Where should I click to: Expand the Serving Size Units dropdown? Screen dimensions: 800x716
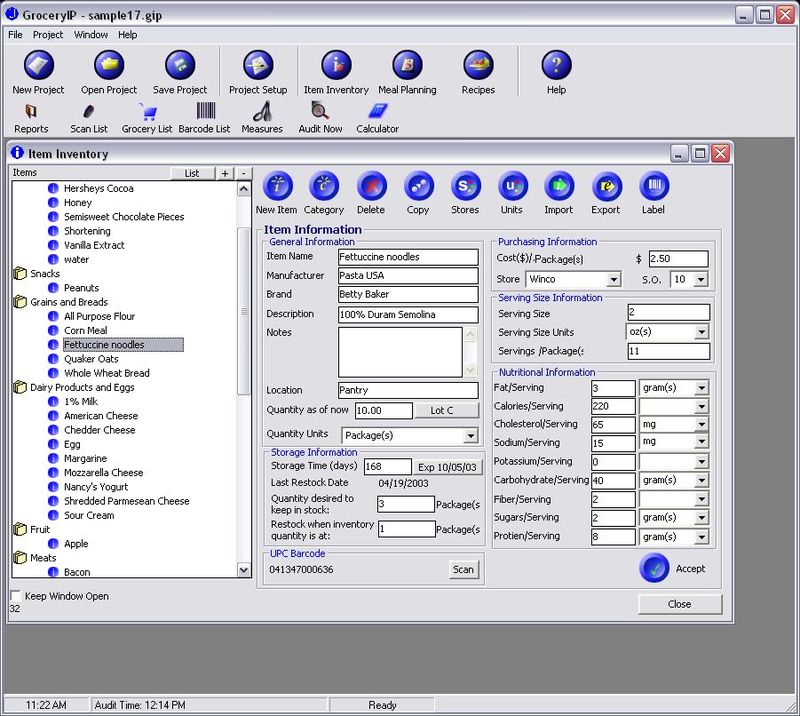coord(702,332)
